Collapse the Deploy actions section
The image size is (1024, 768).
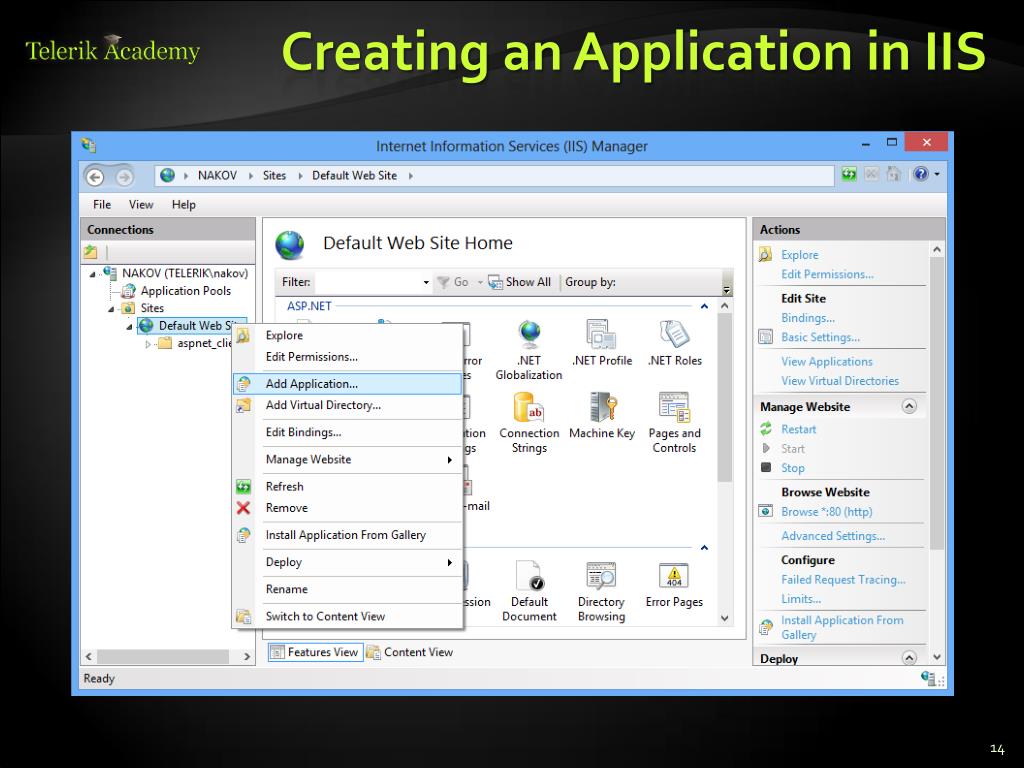[x=908, y=658]
